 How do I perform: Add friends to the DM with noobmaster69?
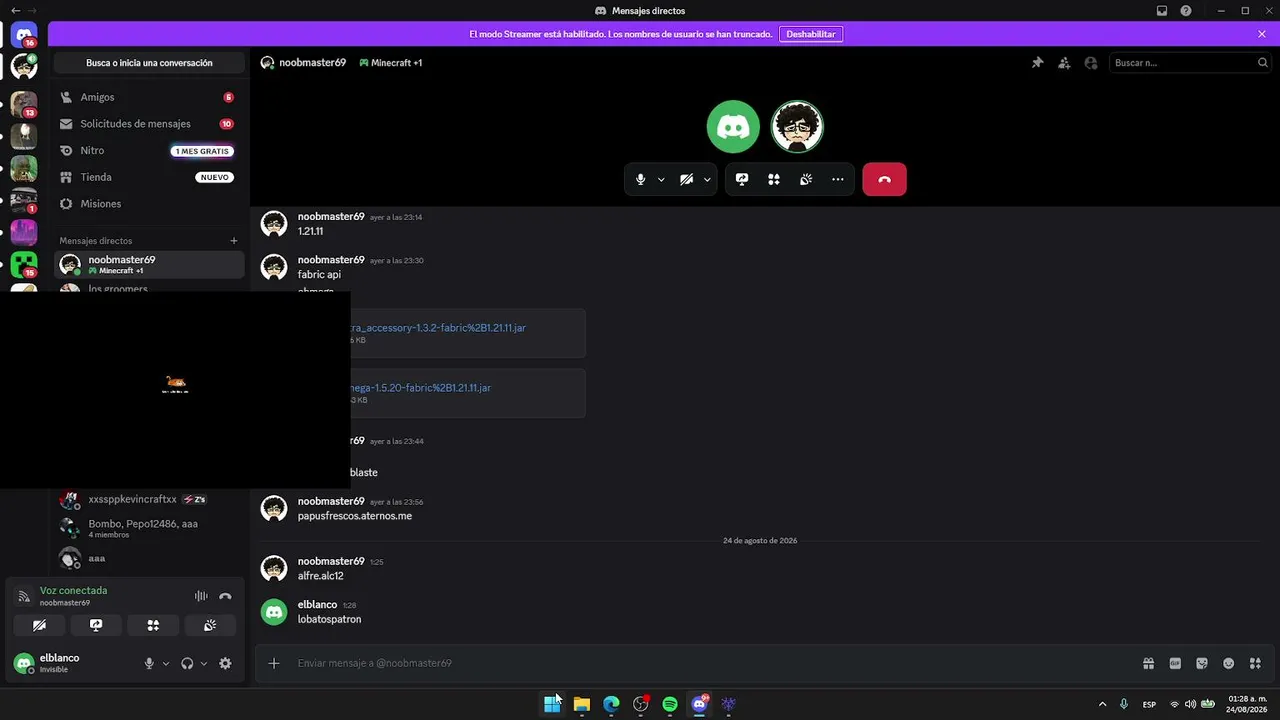[1064, 63]
